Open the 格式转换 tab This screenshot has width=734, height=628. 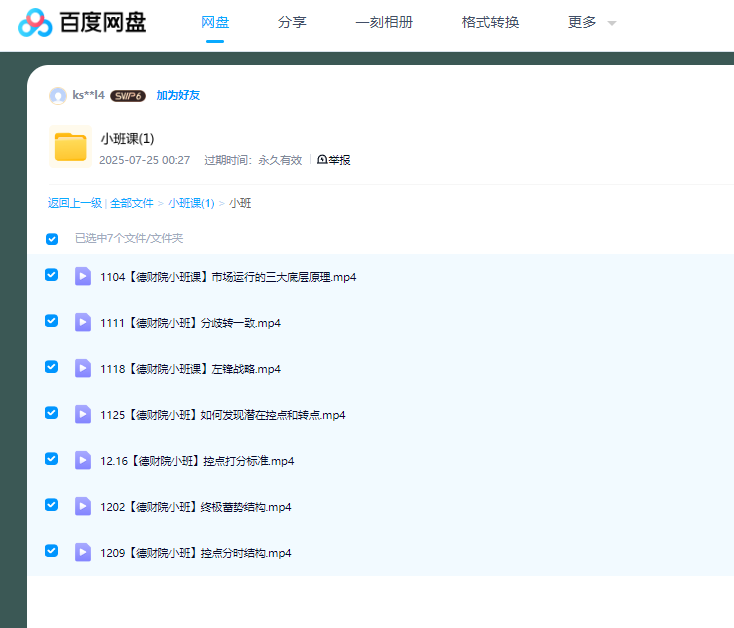click(x=490, y=22)
